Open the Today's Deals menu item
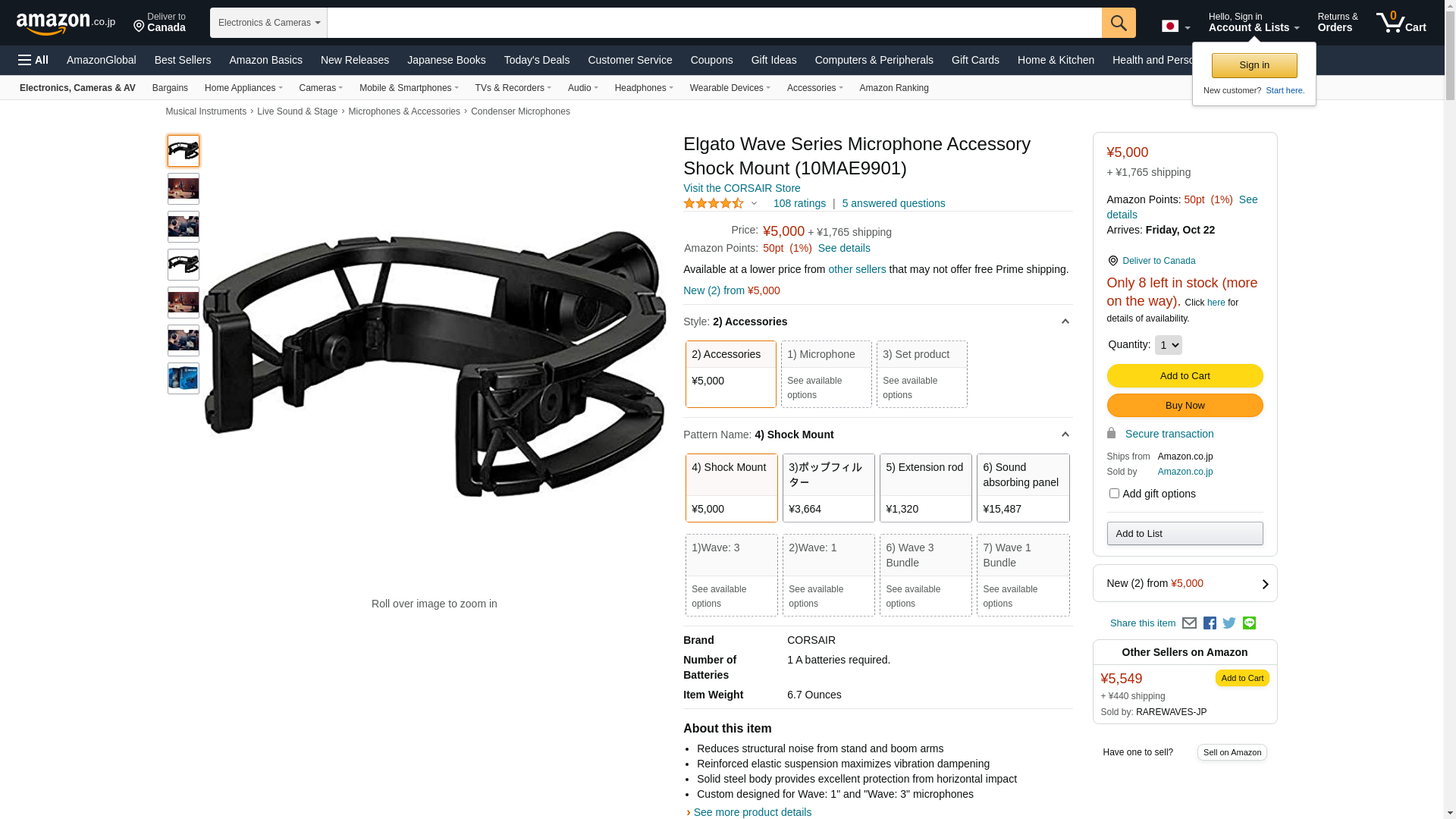This screenshot has width=1456, height=819. [x=537, y=60]
